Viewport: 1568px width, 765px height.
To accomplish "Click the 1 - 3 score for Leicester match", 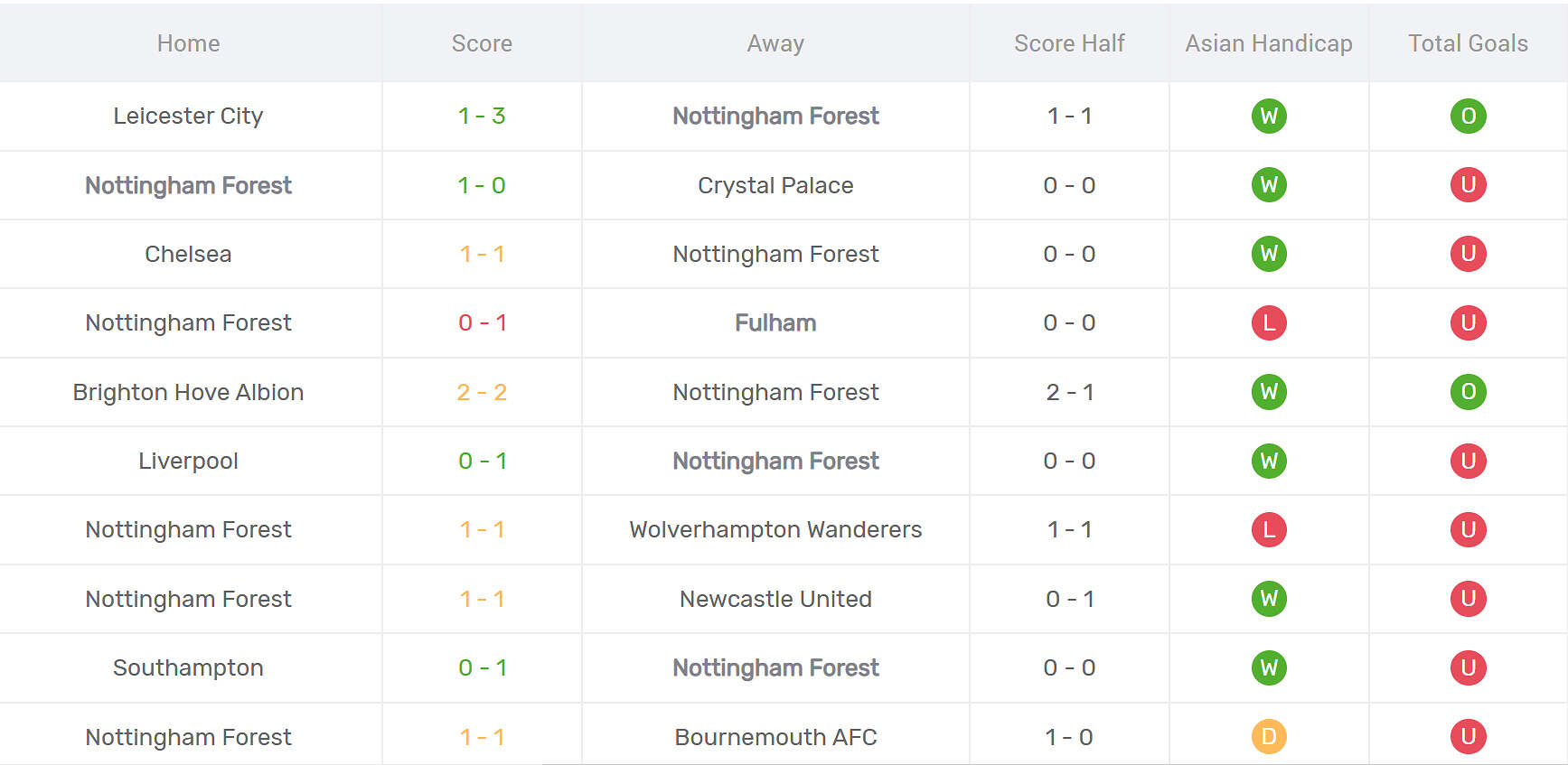I will click(x=482, y=116).
